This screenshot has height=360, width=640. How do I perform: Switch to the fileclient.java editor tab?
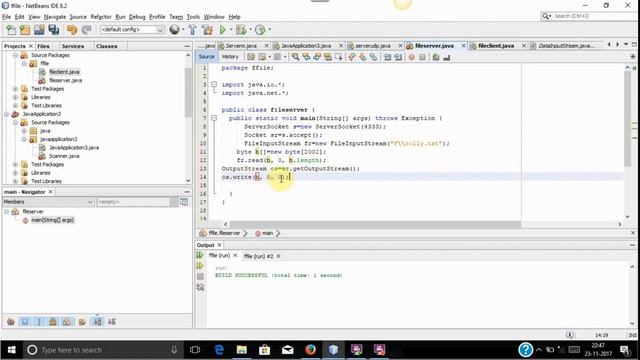click(496, 46)
